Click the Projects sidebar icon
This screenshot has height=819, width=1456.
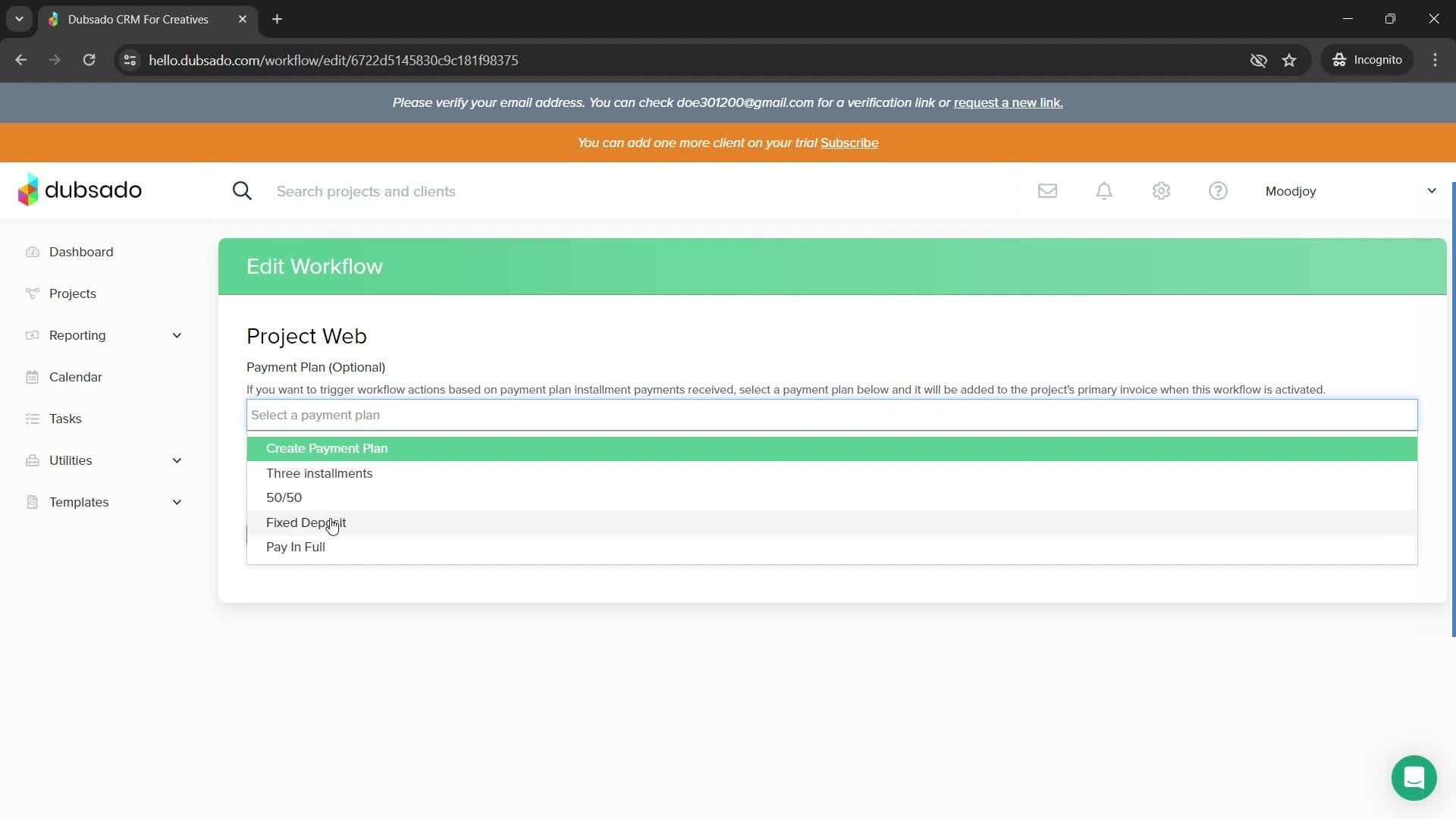32,293
